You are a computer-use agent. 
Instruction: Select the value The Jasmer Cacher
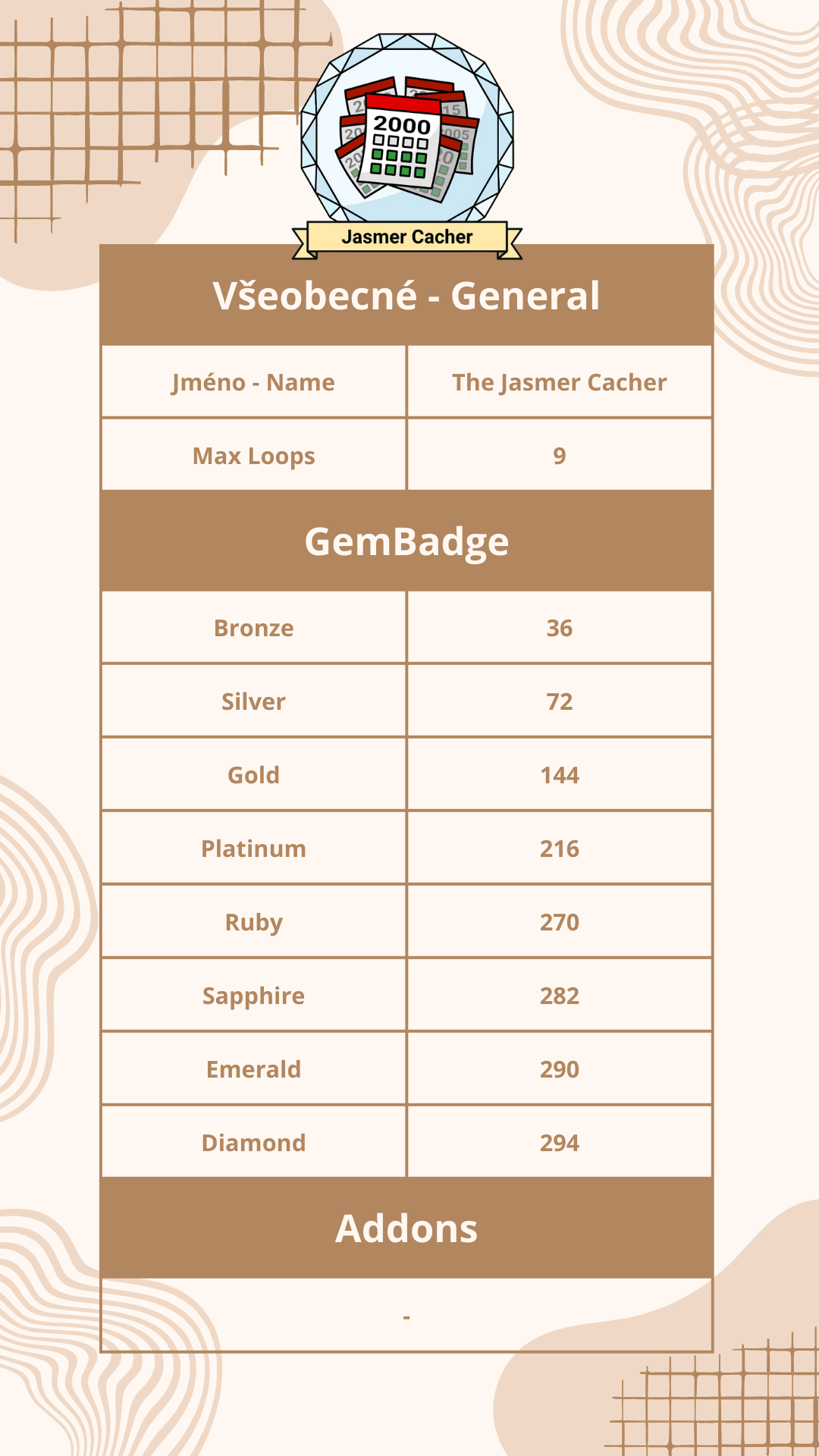pyautogui.click(x=560, y=382)
